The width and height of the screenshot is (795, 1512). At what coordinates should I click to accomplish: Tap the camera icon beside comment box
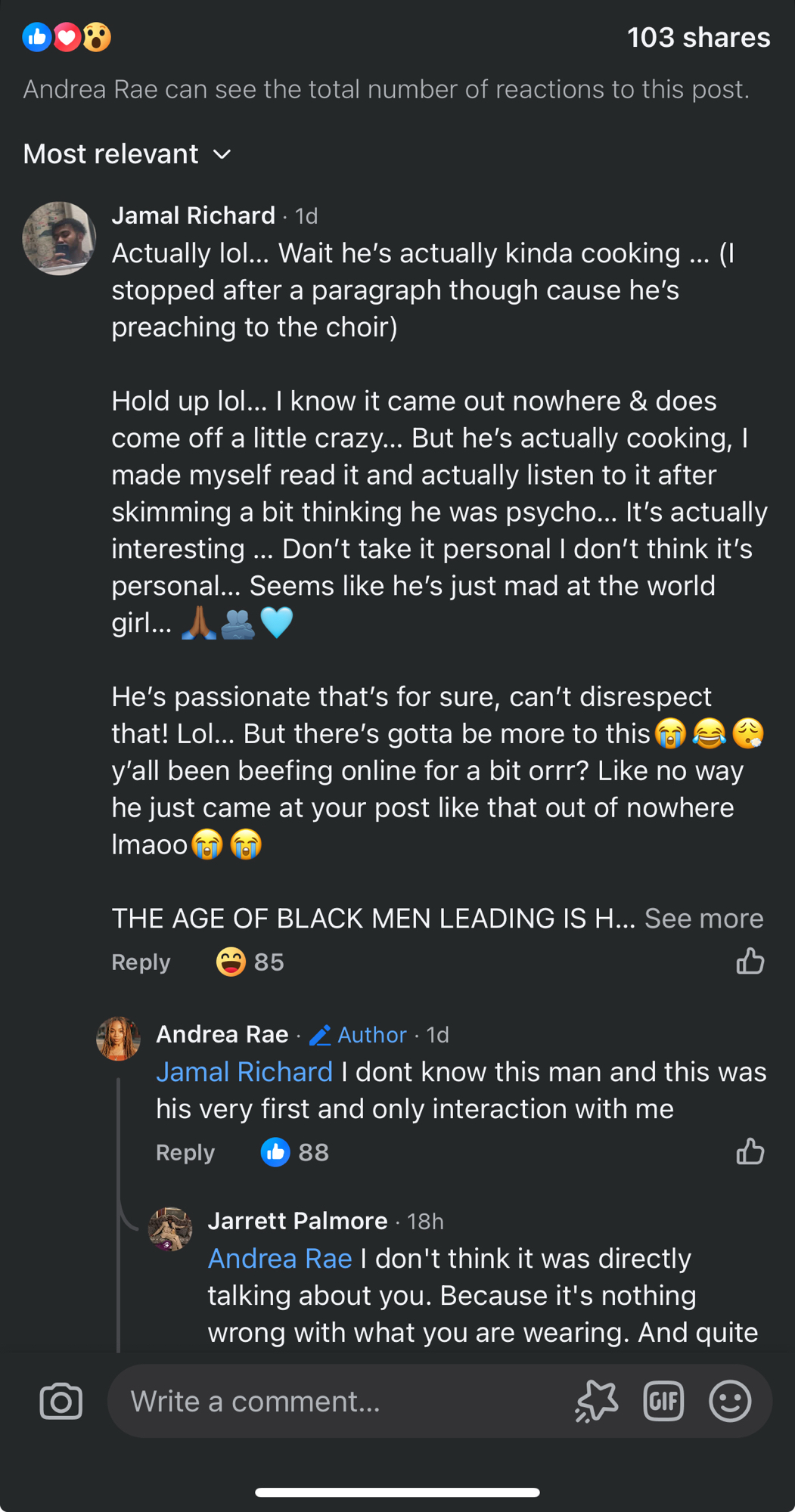coord(61,1402)
